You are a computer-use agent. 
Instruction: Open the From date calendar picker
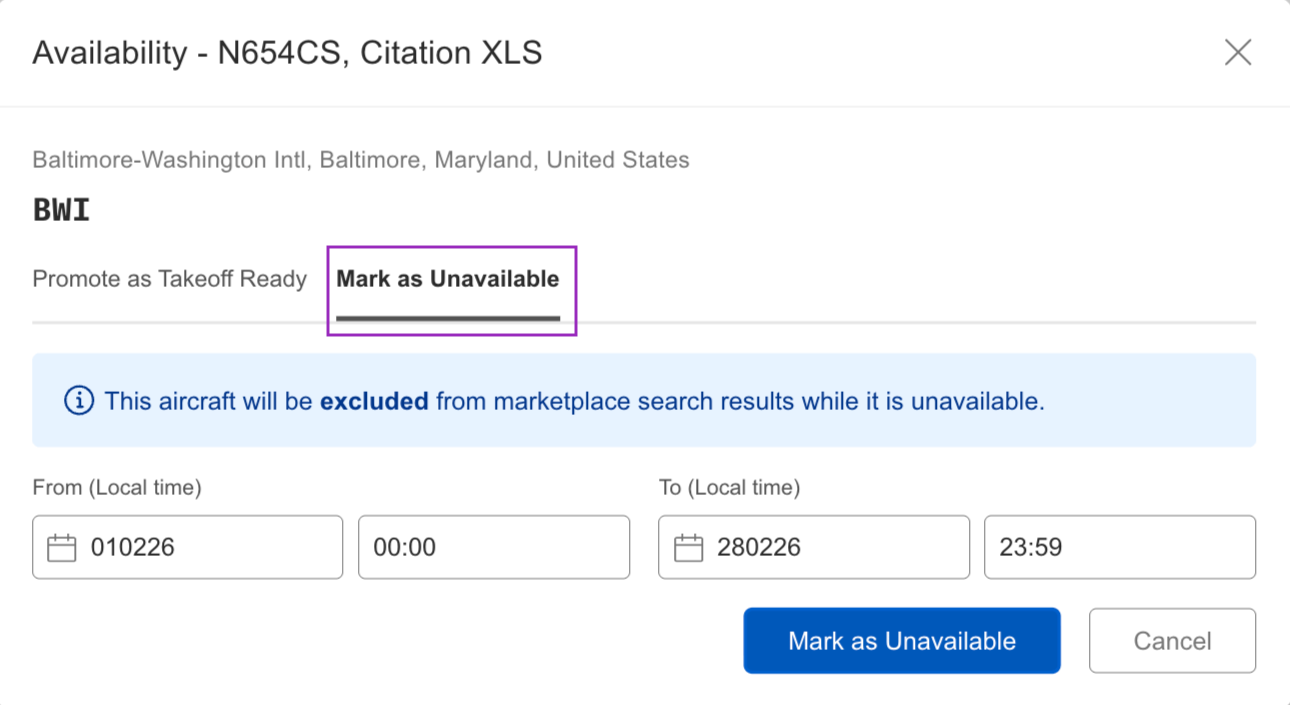tap(60, 547)
